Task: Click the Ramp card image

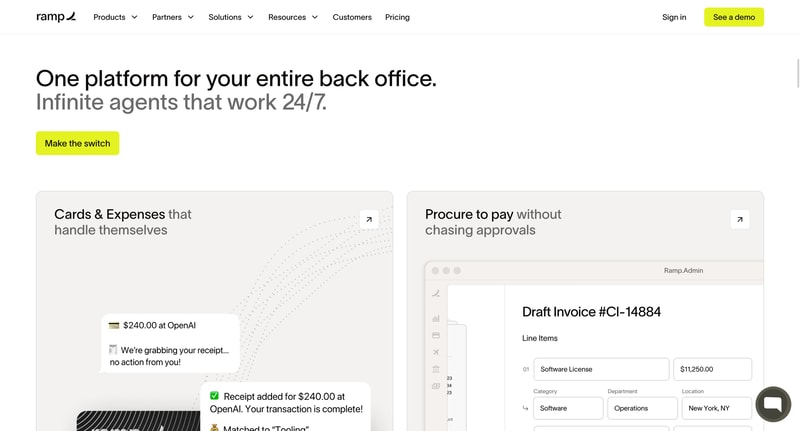Action: pos(138,421)
